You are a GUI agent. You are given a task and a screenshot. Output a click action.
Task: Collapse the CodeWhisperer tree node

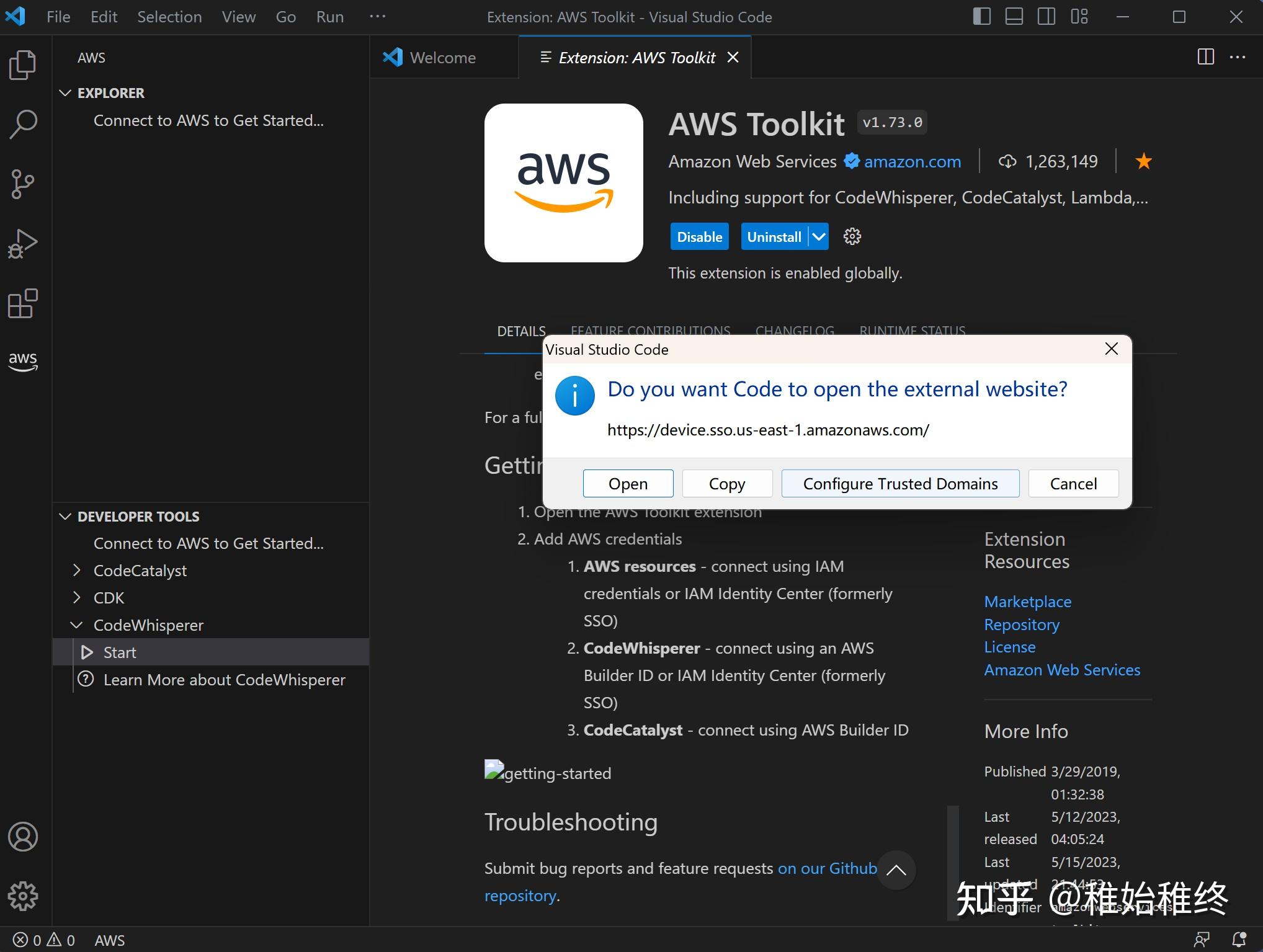(77, 625)
